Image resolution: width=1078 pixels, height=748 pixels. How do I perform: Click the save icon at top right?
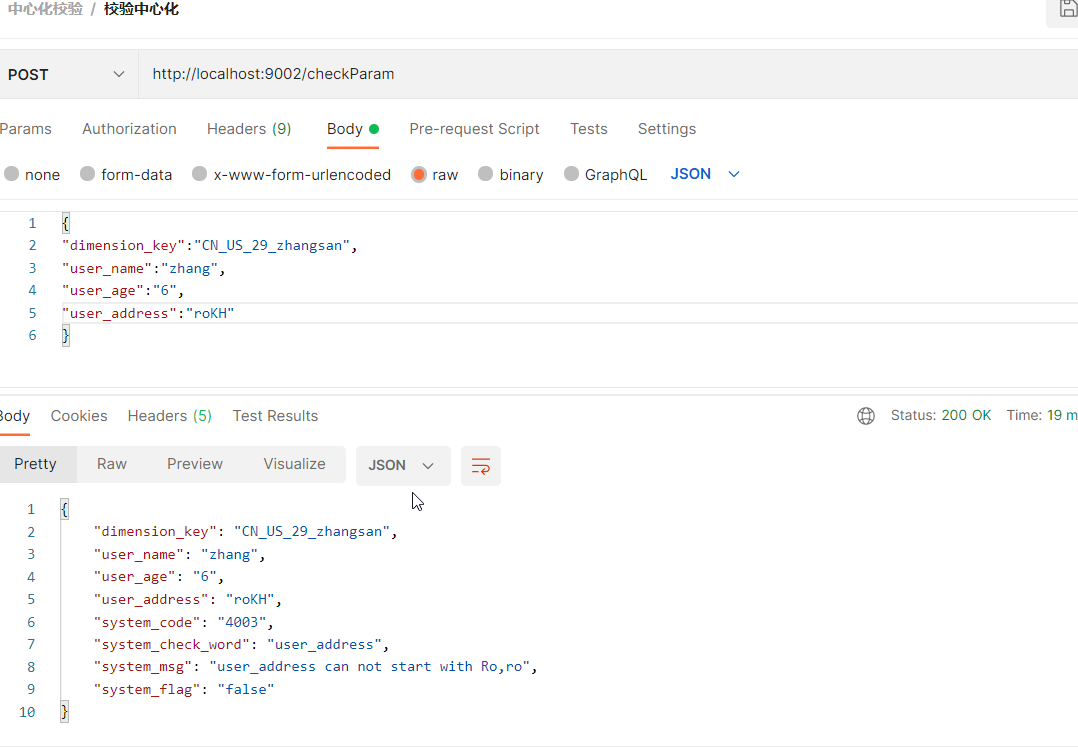click(1068, 8)
